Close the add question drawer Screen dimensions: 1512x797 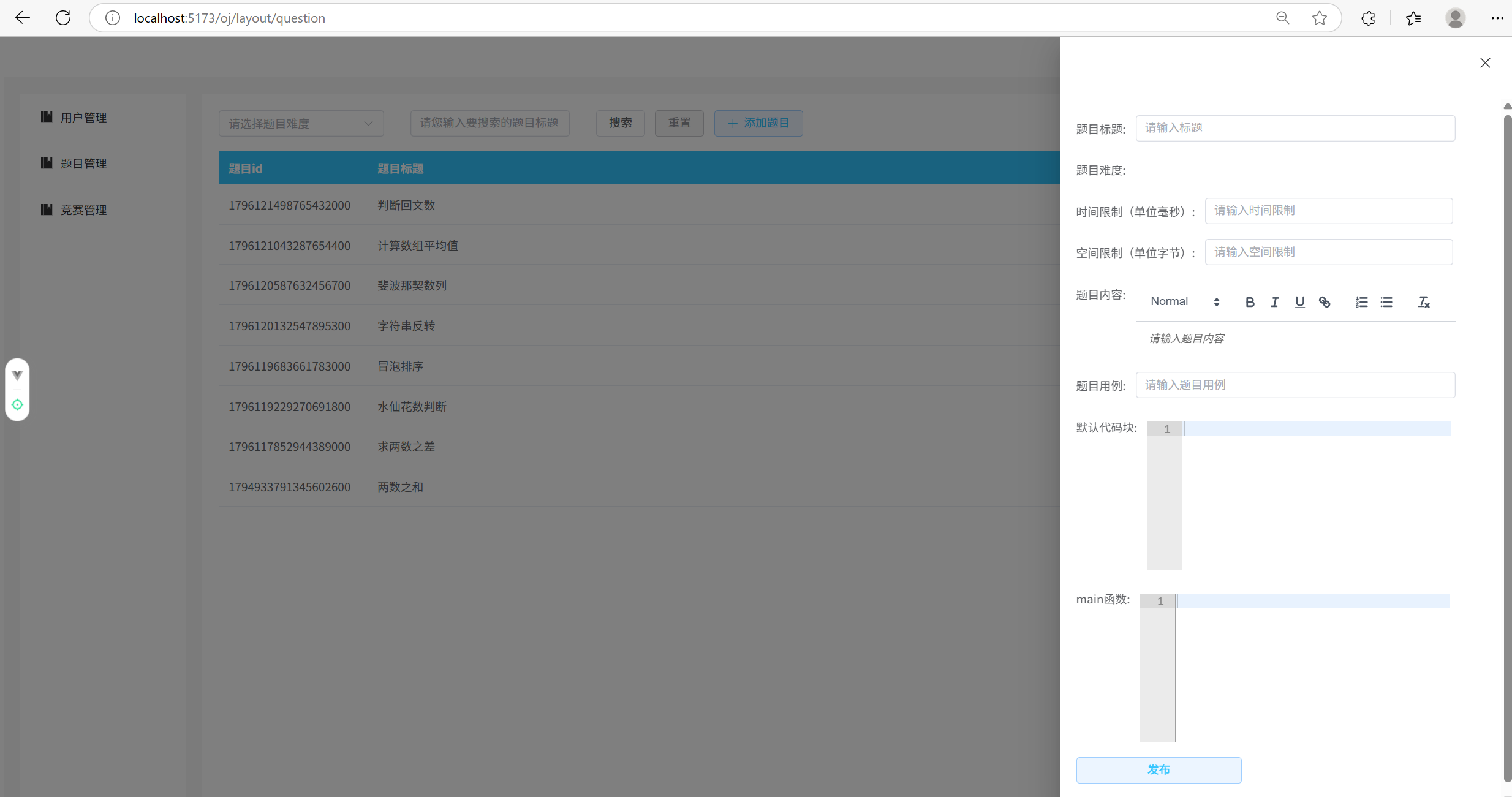click(1485, 63)
